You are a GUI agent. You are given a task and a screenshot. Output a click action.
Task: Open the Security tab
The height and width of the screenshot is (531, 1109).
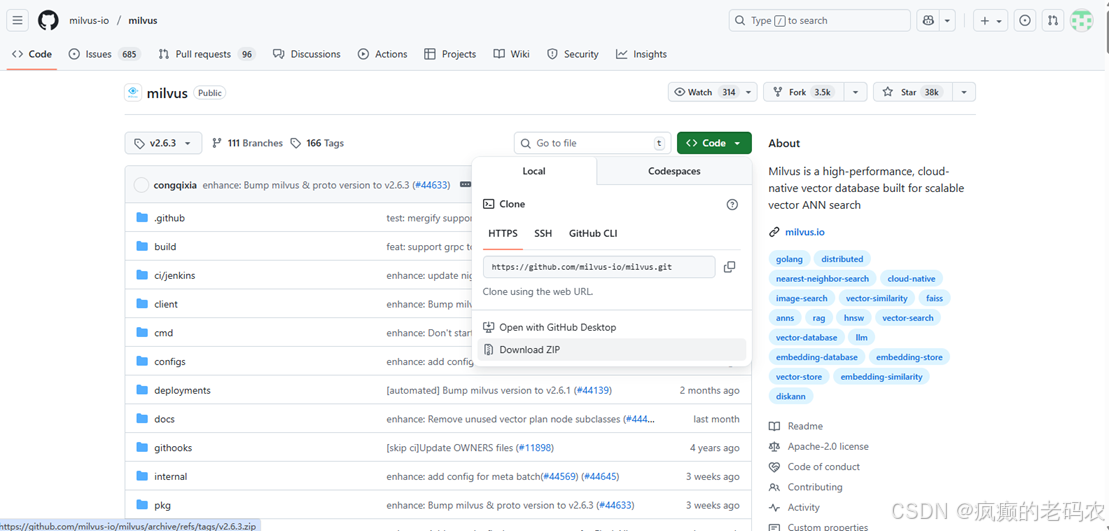[x=573, y=54]
